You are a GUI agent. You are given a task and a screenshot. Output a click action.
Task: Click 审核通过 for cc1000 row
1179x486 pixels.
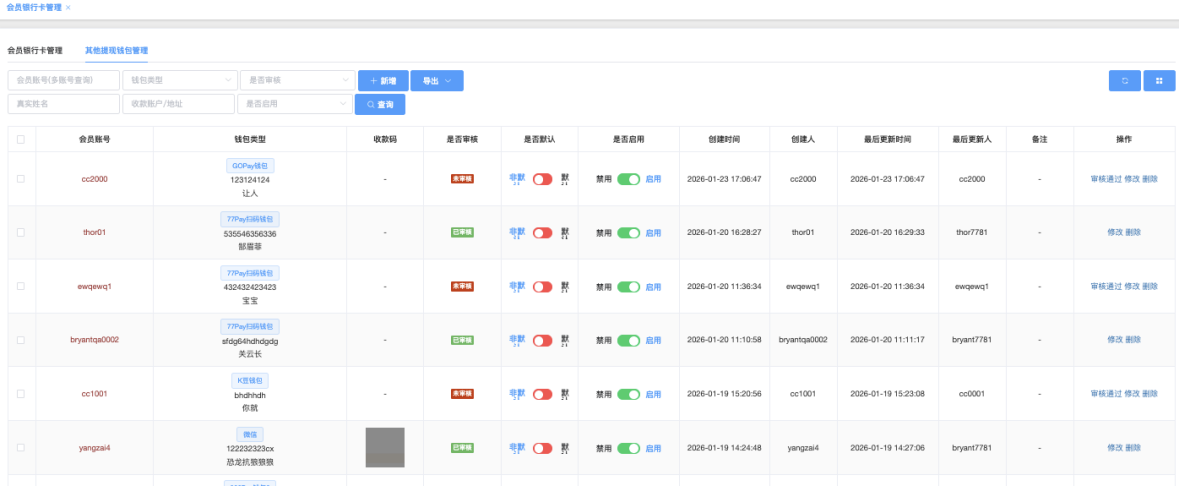pyautogui.click(x=1105, y=394)
